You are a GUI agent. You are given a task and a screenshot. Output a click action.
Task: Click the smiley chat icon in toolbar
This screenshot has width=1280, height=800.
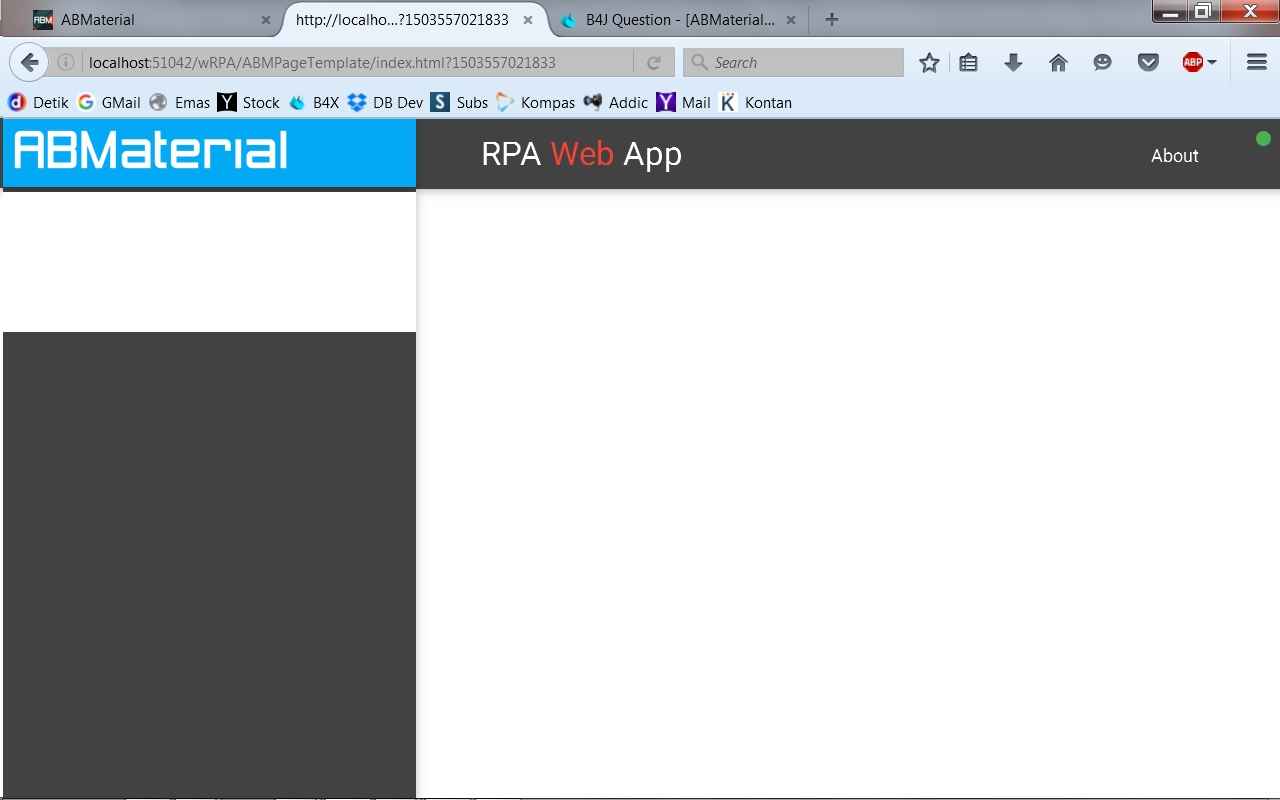(x=1102, y=62)
